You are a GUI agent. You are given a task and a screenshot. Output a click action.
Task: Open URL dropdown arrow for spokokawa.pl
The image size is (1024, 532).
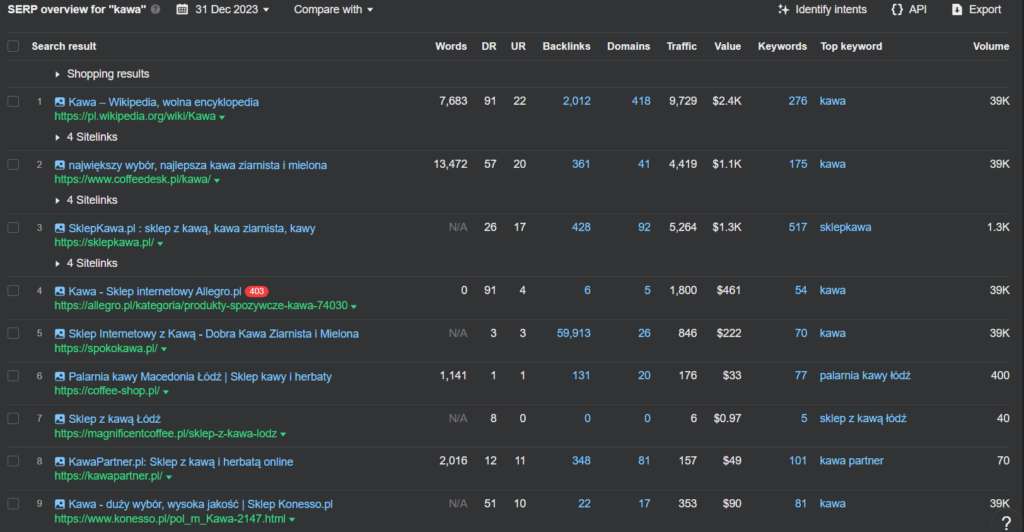(x=164, y=350)
